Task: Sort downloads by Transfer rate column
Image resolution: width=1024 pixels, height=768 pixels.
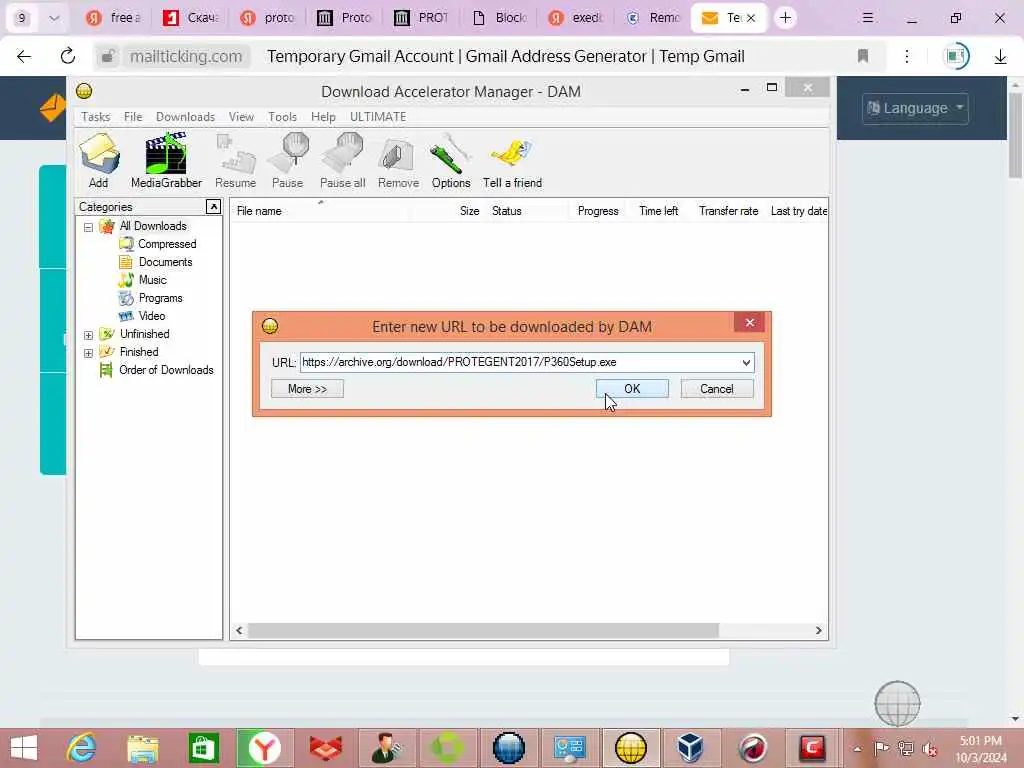Action: [x=728, y=211]
